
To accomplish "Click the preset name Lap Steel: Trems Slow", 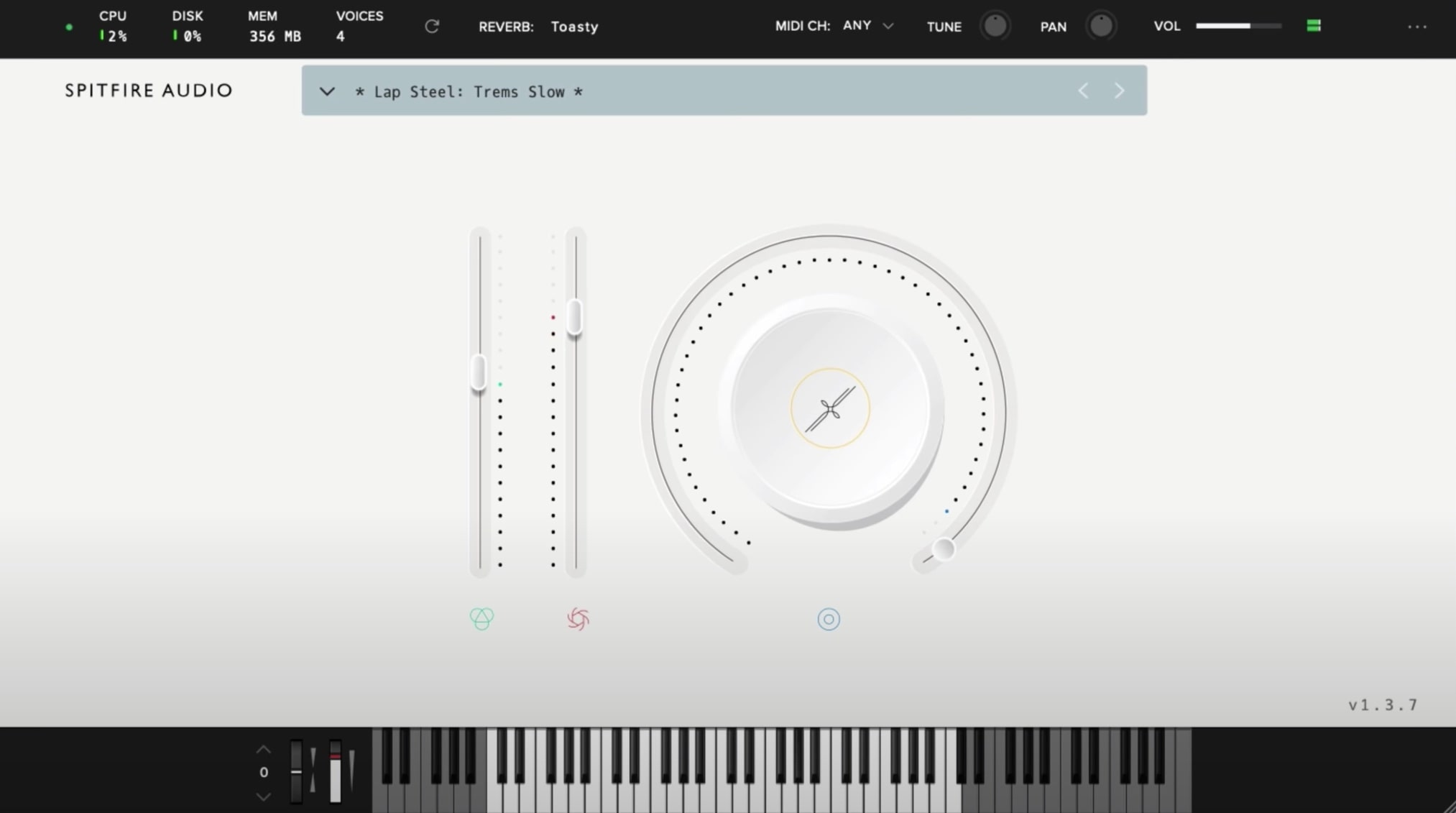I will pyautogui.click(x=469, y=92).
